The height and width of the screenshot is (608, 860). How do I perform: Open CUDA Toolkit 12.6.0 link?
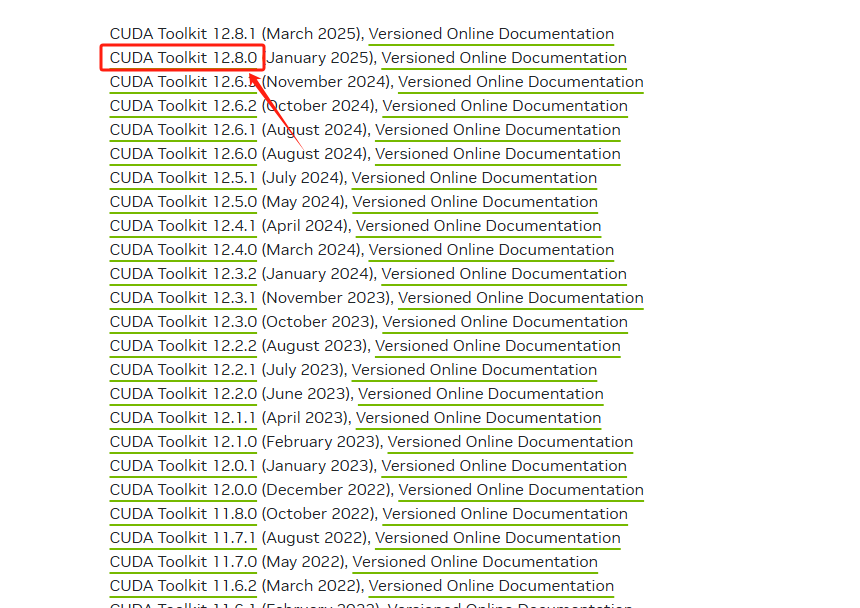183,154
